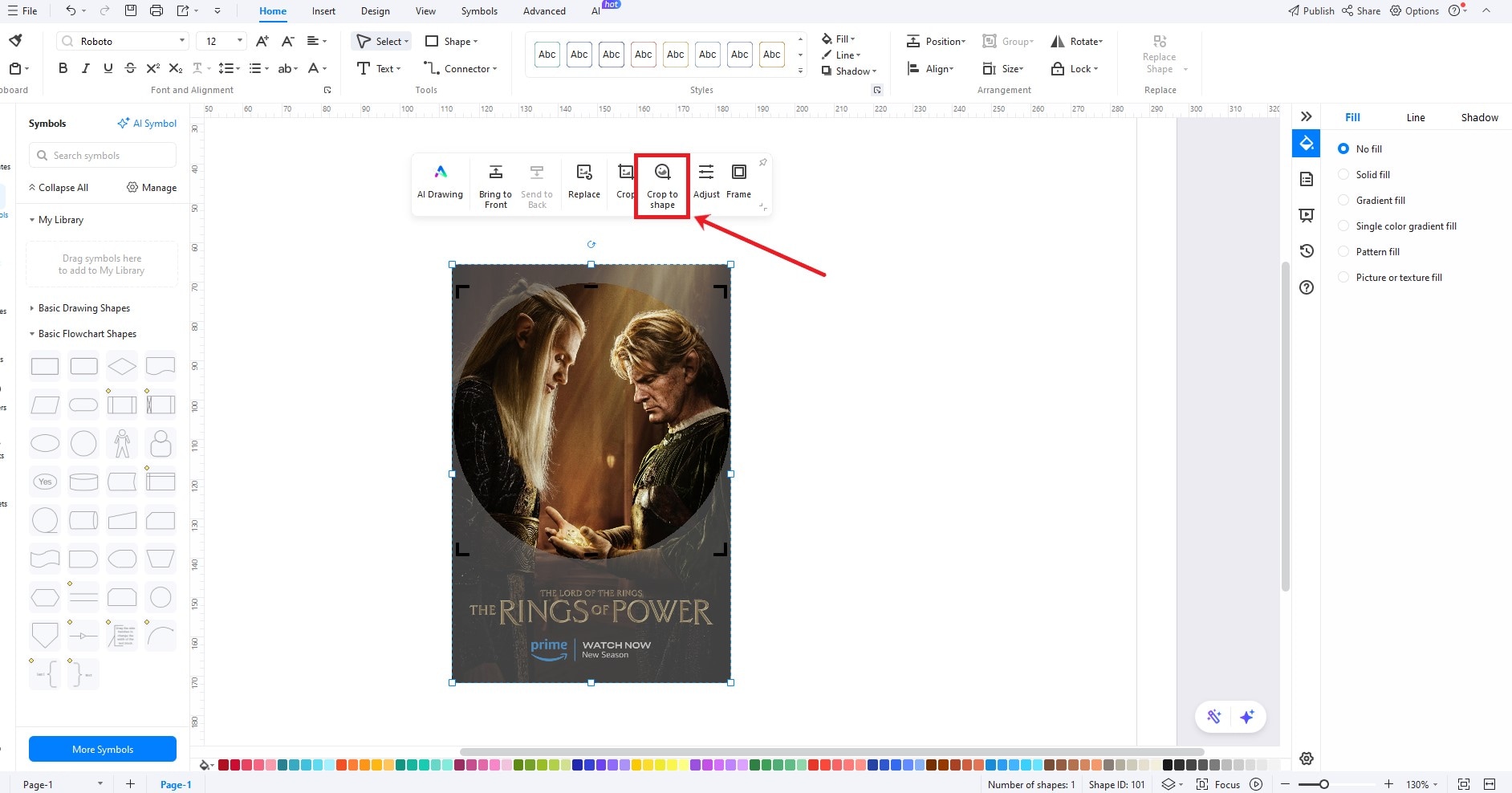Screen dimensions: 1512x793
Task: Pick the first dark red color swatch
Action: point(223,765)
